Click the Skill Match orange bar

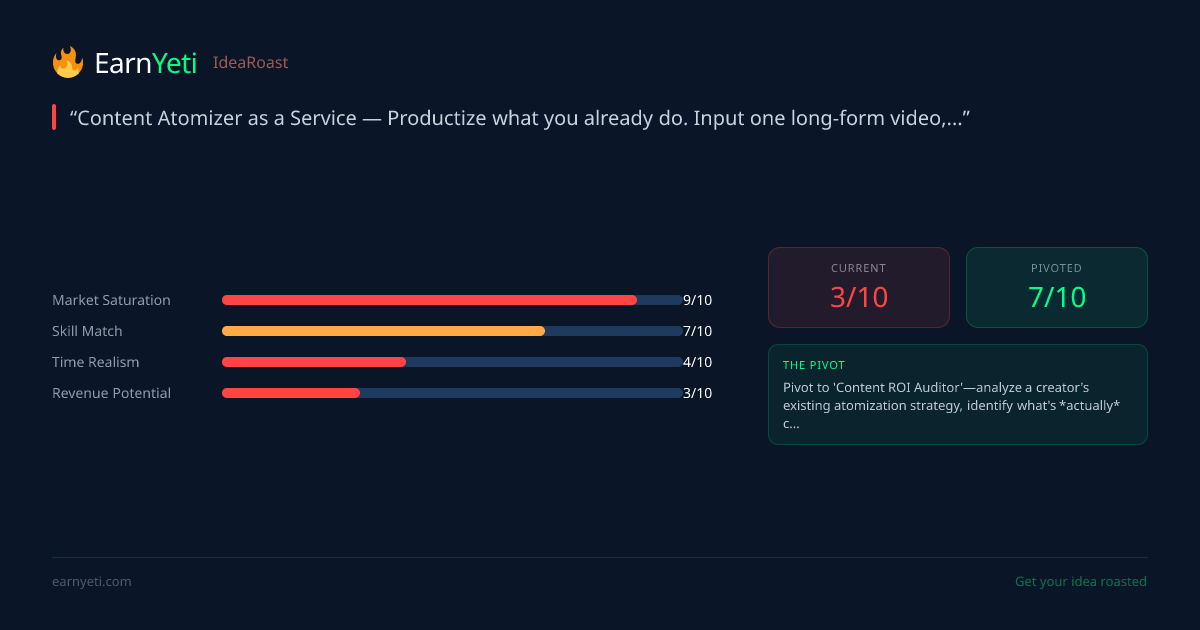tap(384, 331)
